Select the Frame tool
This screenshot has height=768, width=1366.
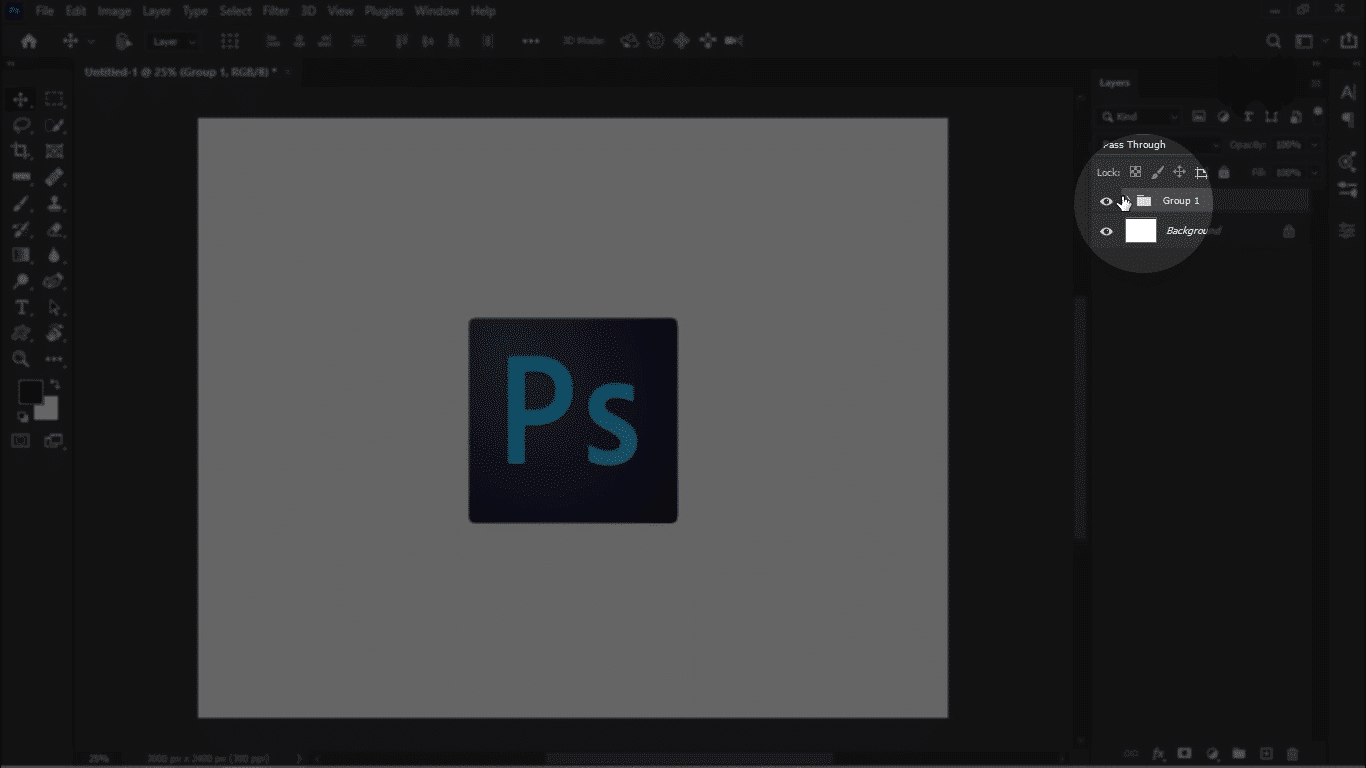[x=54, y=151]
